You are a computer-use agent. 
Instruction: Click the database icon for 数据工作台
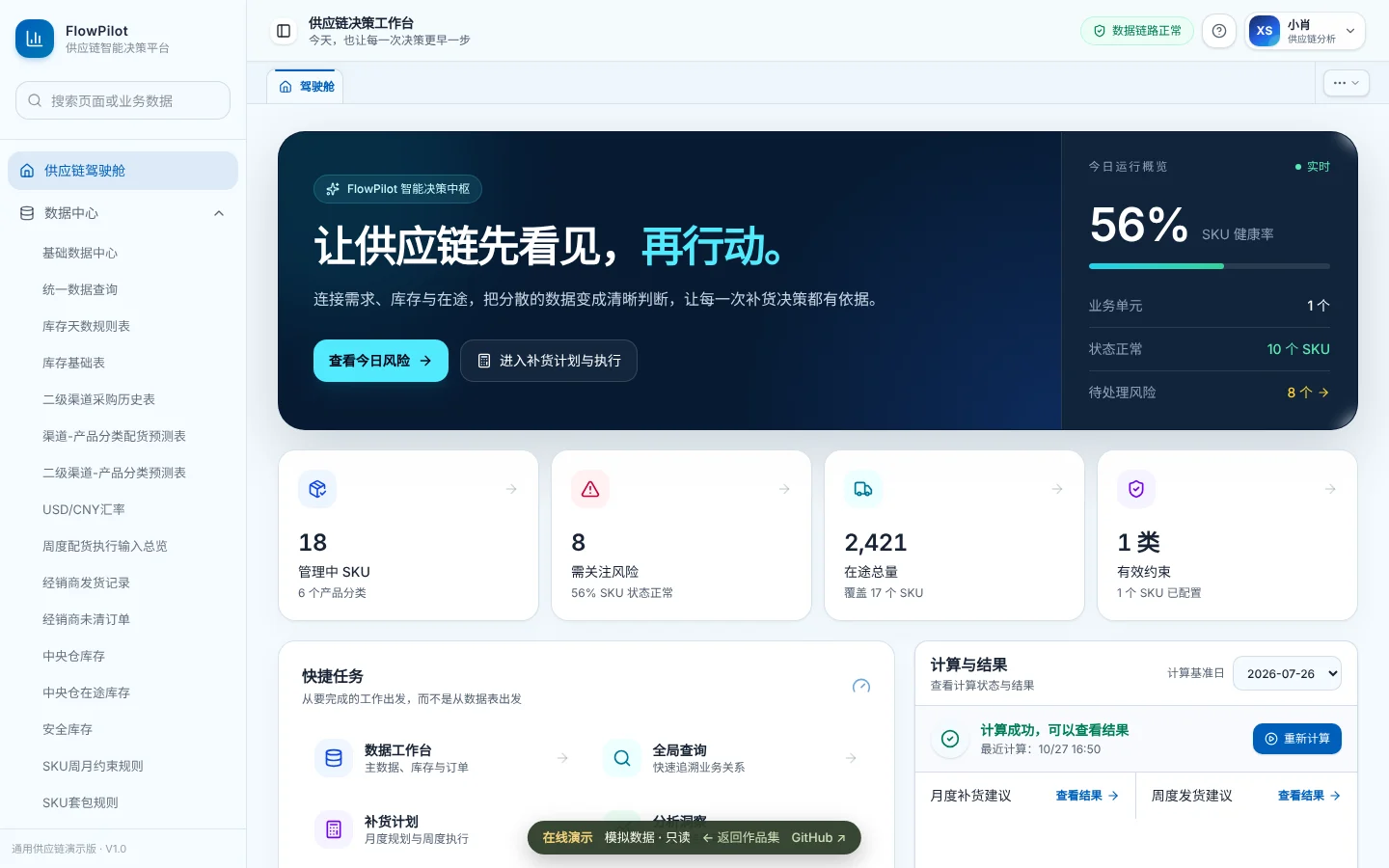point(334,758)
